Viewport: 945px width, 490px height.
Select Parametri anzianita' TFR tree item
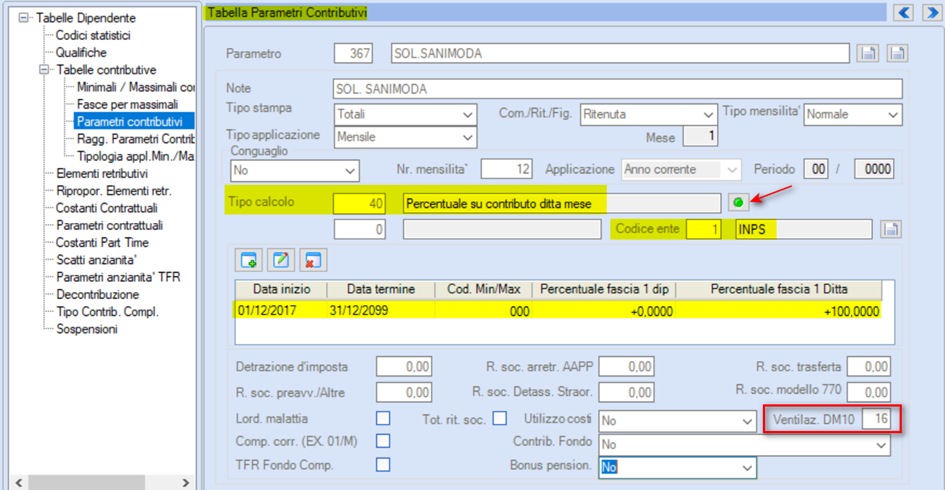(x=118, y=277)
